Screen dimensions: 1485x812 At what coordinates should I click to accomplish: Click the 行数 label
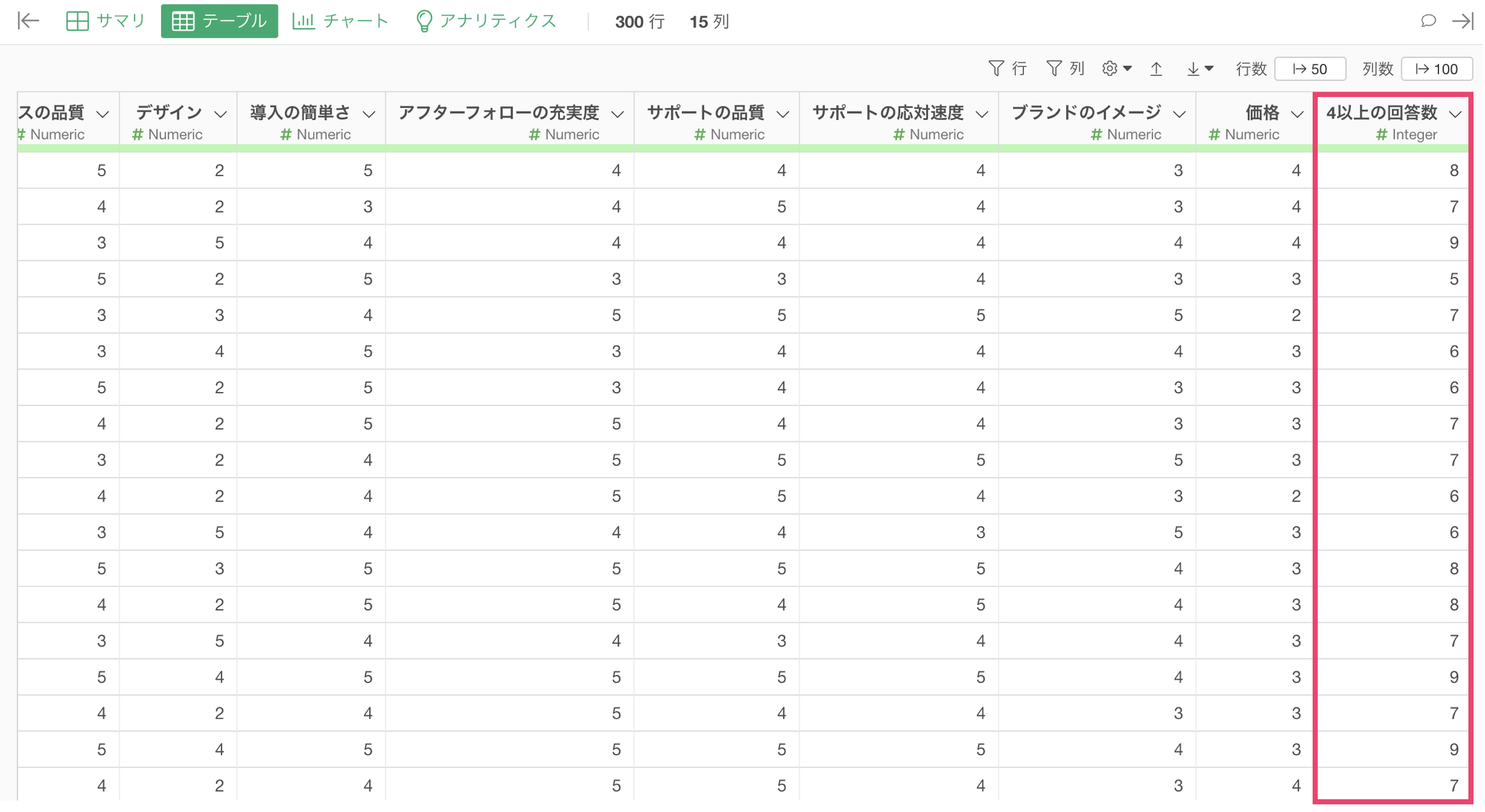tap(1251, 69)
